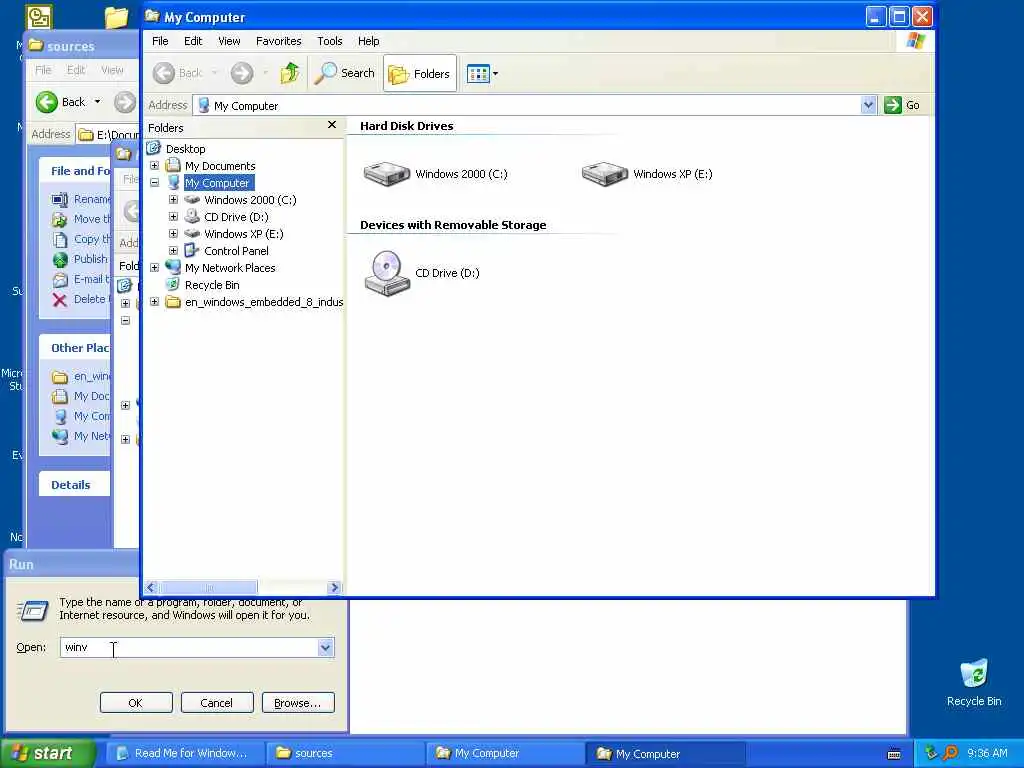The width and height of the screenshot is (1024, 768).
Task: Expand en_windows_embedded_8 folder node
Action: click(155, 302)
